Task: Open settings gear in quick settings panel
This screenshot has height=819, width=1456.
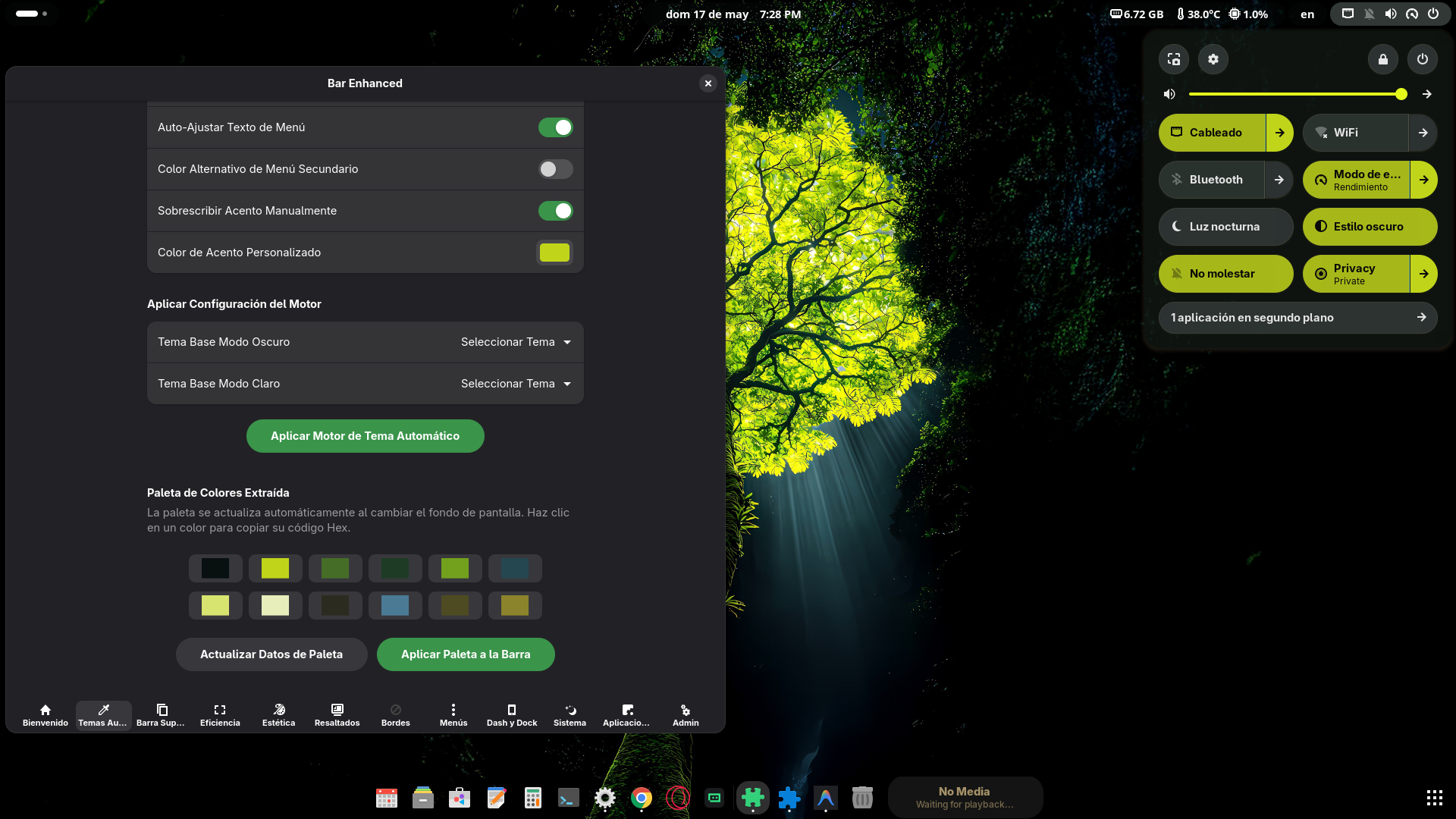Action: coord(1213,59)
